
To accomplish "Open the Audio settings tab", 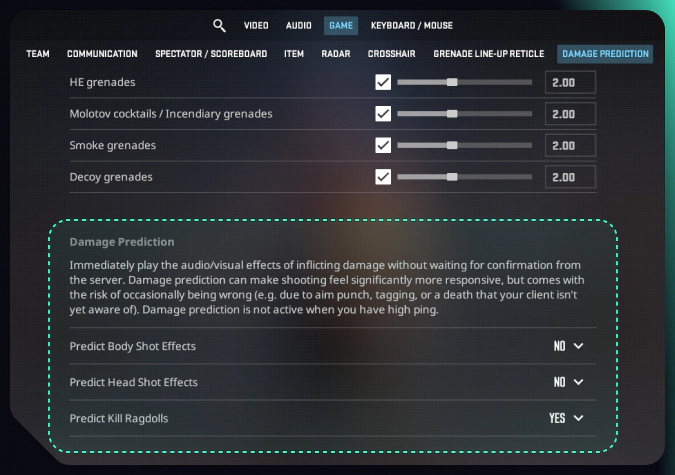I will [298, 26].
